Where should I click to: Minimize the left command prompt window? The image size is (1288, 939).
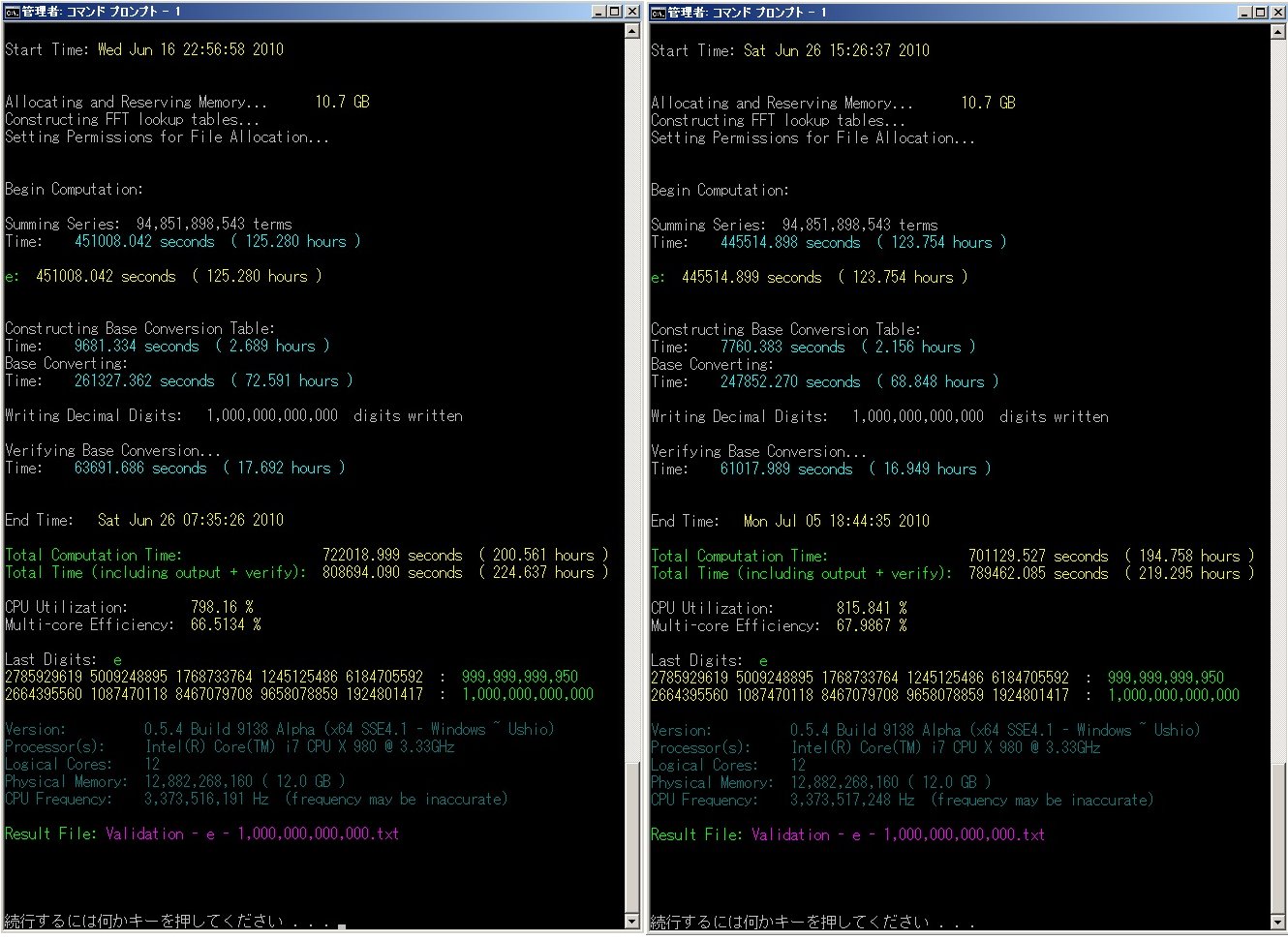(599, 12)
